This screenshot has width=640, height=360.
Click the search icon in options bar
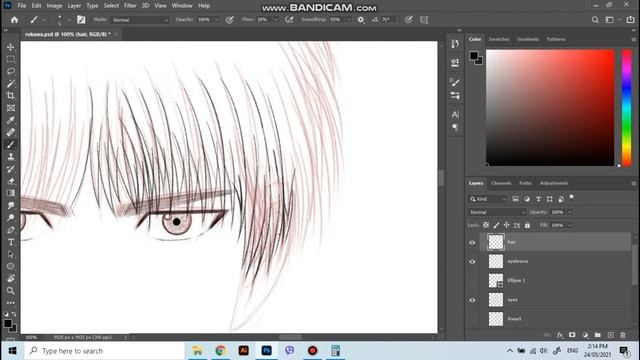pos(595,20)
